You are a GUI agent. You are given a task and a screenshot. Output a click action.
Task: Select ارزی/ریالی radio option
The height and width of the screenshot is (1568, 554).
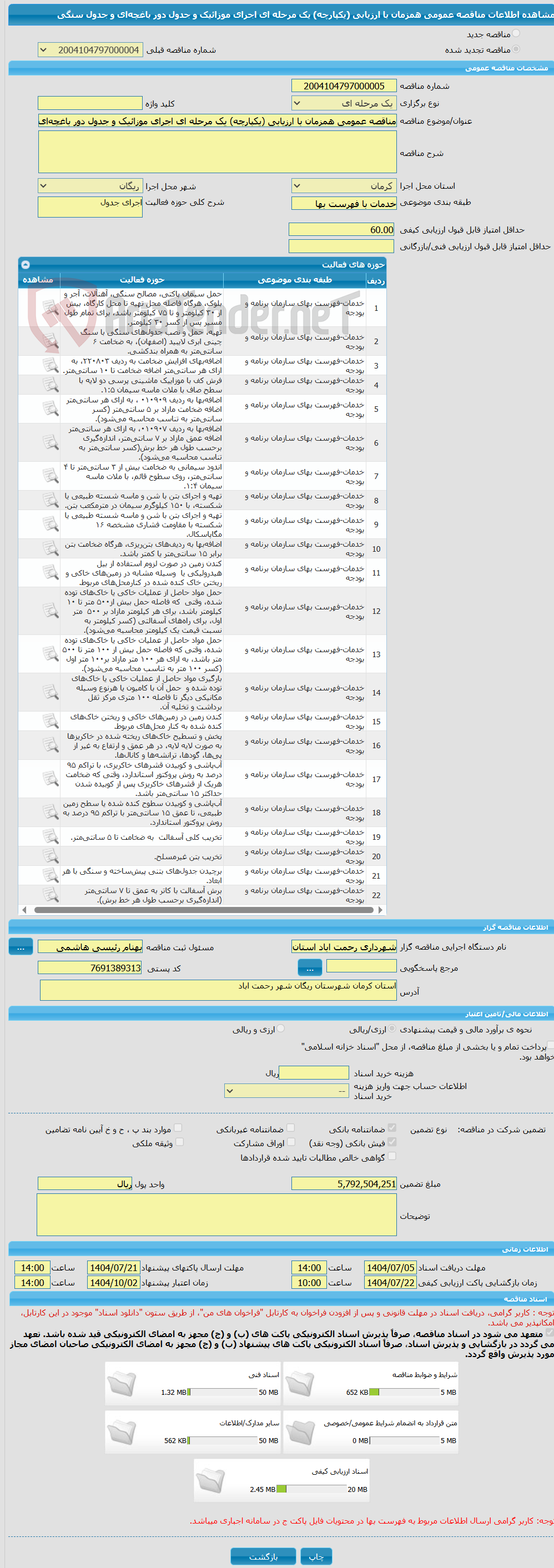(x=392, y=1028)
